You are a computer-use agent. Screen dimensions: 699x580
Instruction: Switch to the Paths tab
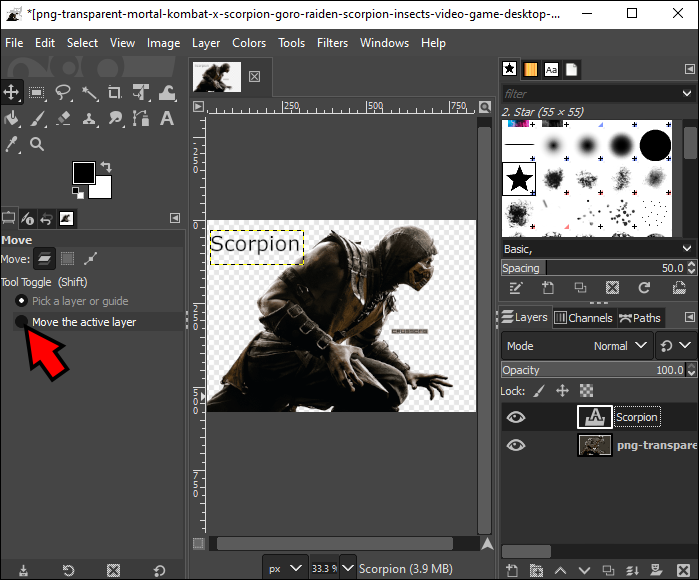coord(640,318)
